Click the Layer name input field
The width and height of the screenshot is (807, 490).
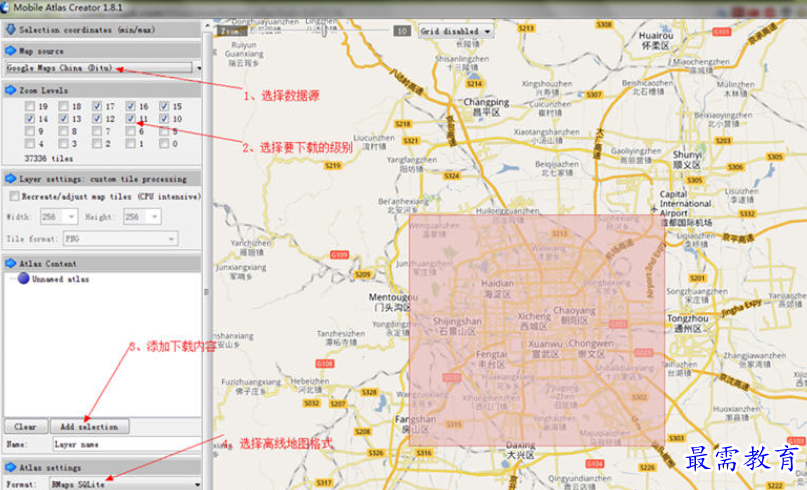click(x=124, y=443)
